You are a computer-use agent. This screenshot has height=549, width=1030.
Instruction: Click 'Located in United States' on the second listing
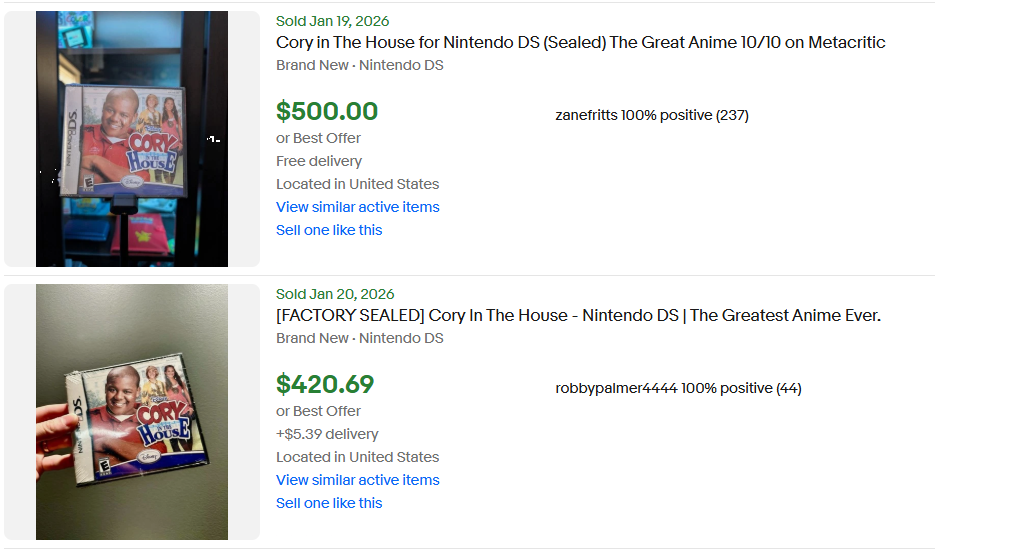click(357, 457)
